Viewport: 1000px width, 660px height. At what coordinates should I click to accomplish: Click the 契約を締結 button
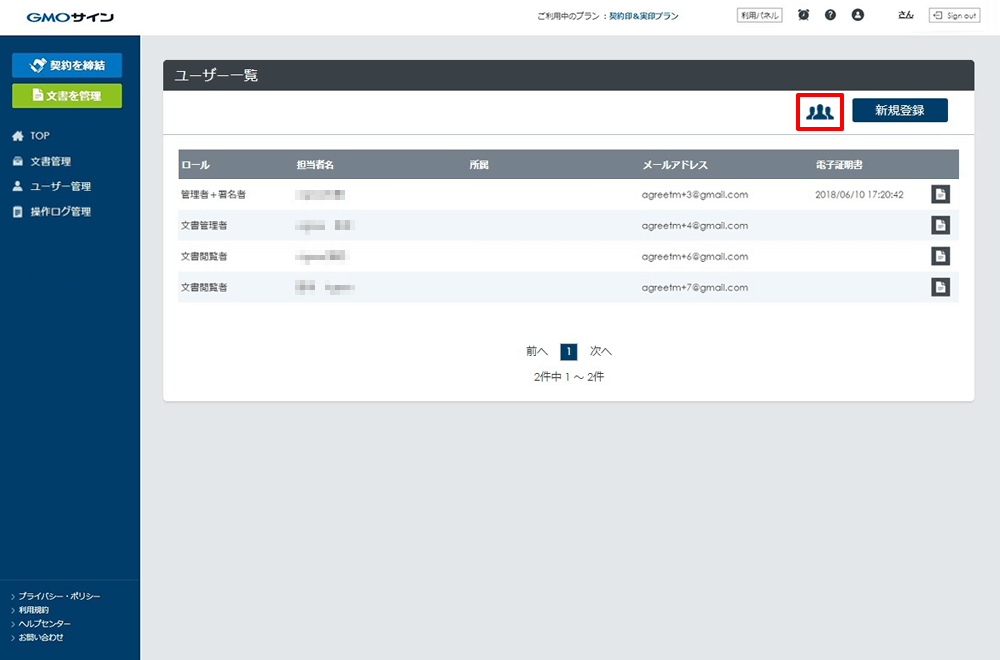tap(67, 65)
